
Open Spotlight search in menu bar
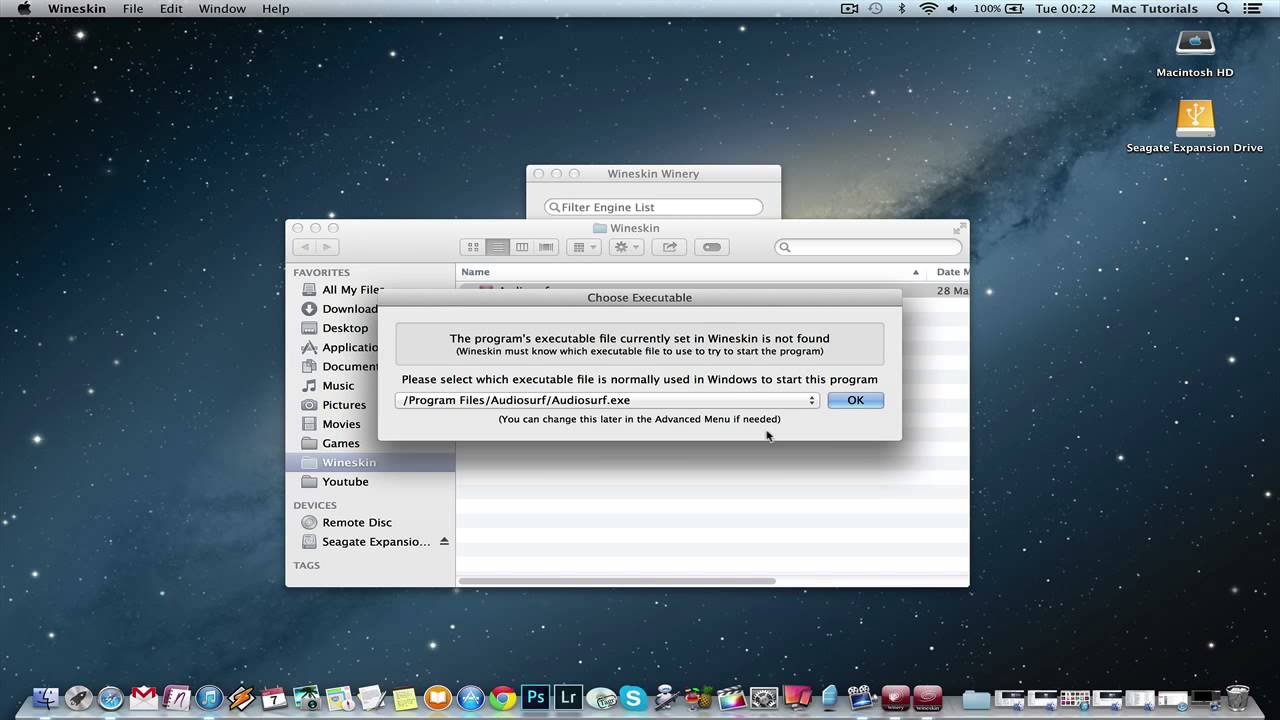click(x=1223, y=9)
